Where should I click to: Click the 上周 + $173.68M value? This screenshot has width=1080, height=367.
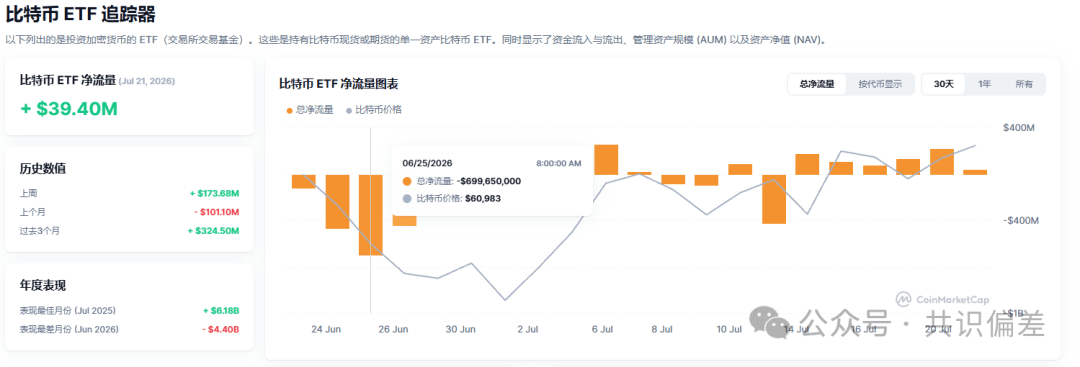pos(214,193)
